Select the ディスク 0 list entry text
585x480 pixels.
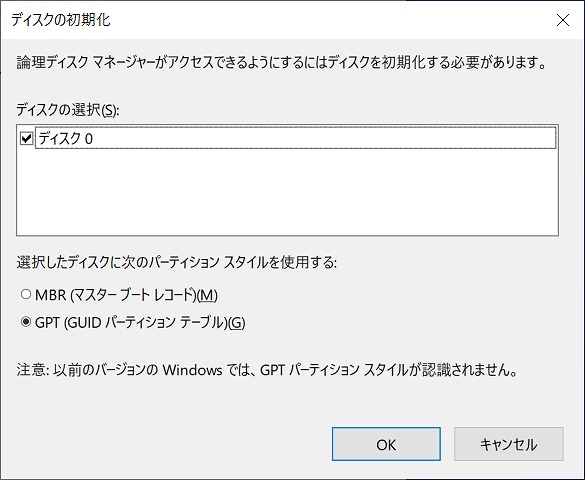(x=66, y=139)
